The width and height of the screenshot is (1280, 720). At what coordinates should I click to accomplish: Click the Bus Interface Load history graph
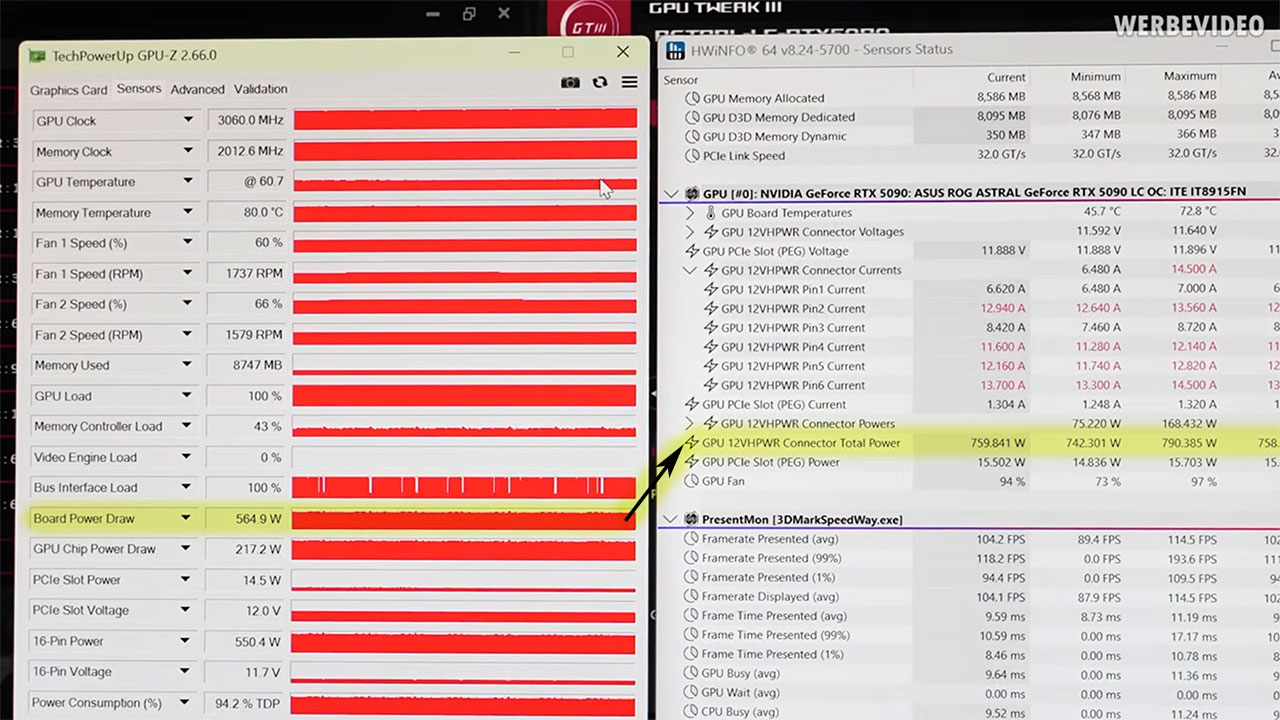[x=465, y=487]
